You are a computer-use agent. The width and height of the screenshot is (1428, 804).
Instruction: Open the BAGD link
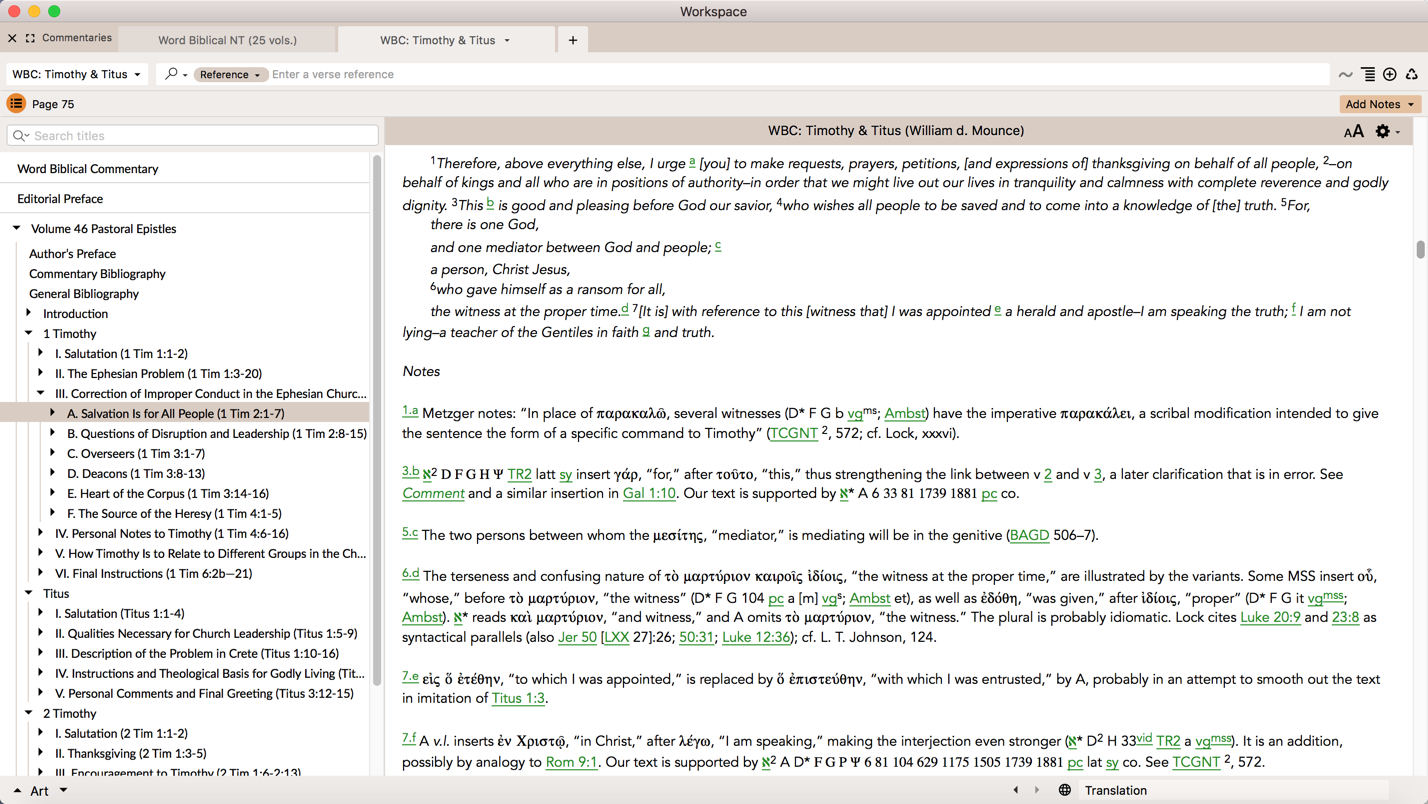point(1029,535)
